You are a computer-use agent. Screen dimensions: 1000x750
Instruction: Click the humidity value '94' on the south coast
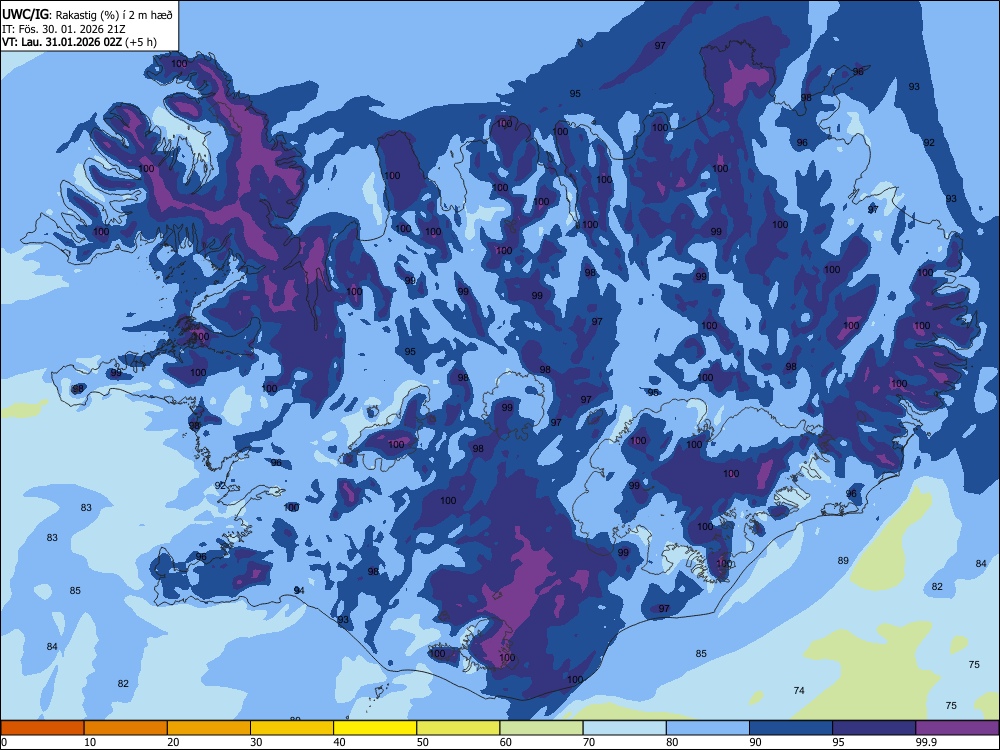[299, 591]
